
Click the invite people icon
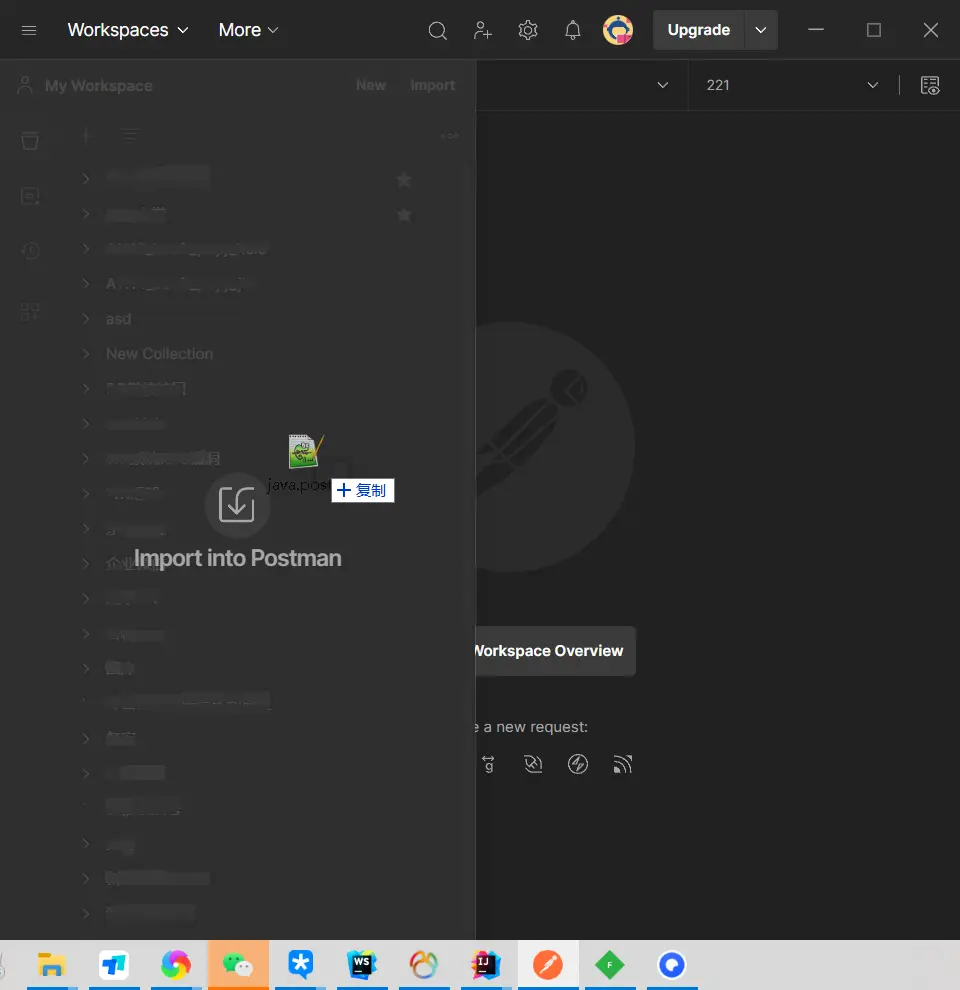coord(483,30)
